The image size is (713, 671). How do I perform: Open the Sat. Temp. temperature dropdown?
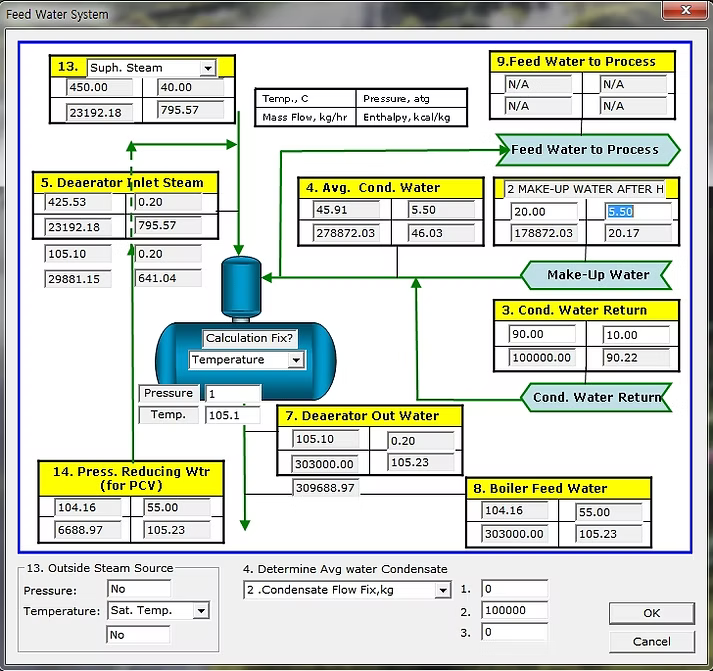coord(201,610)
